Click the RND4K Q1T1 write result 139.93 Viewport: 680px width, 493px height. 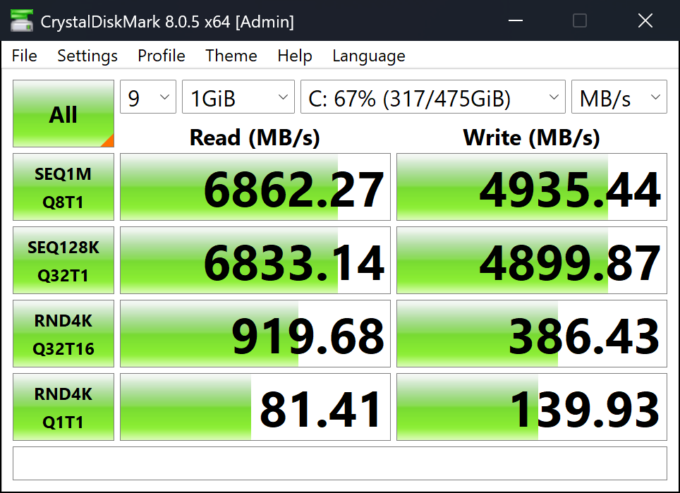coord(532,407)
